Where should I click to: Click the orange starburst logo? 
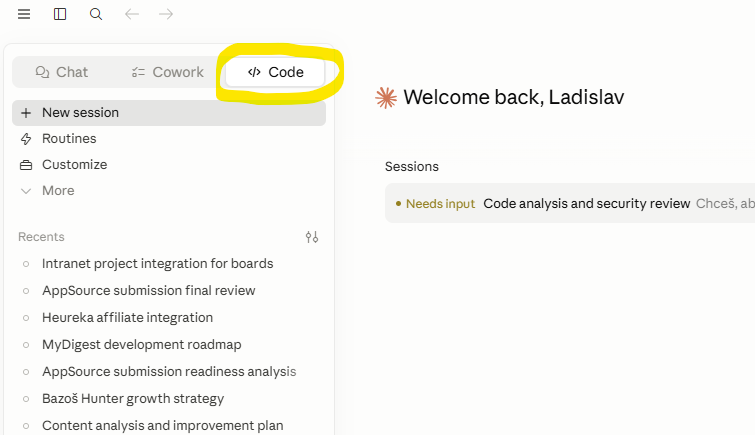tap(386, 97)
